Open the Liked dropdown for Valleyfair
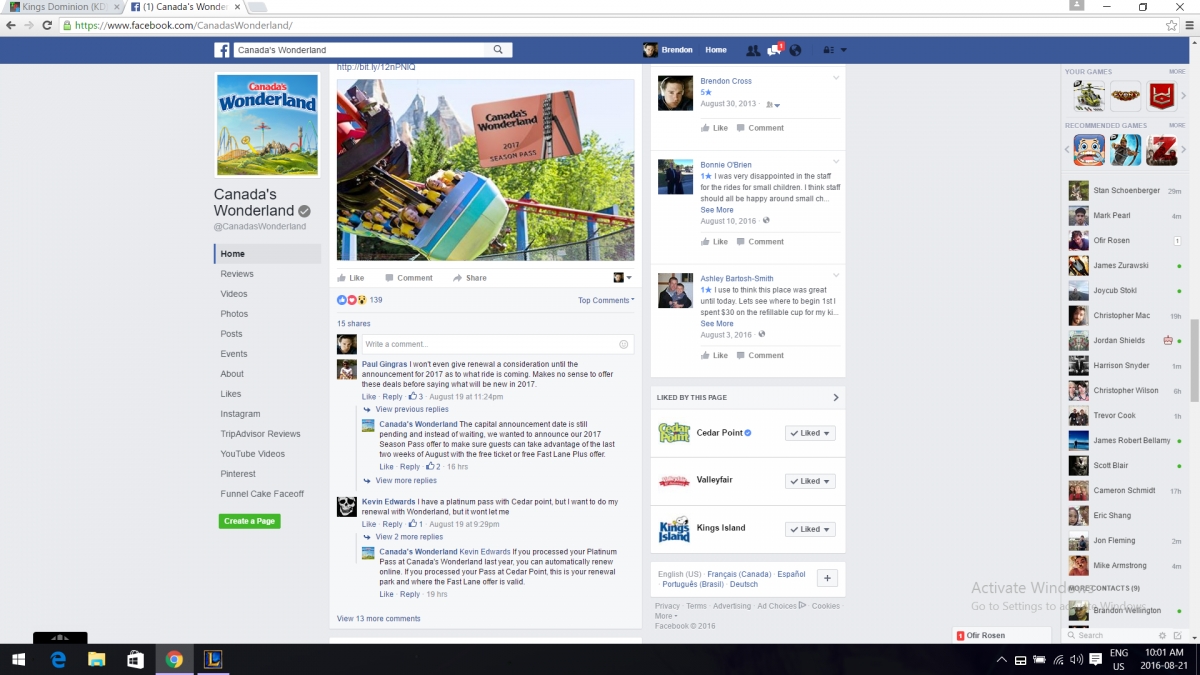This screenshot has height=675, width=1200. [x=810, y=481]
